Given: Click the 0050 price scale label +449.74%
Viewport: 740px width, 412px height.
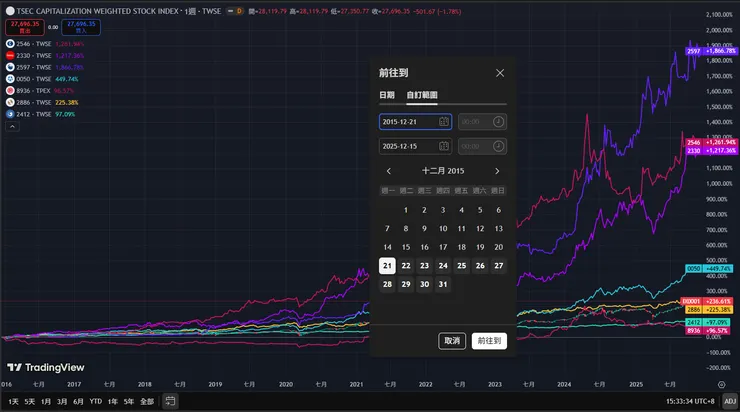Looking at the screenshot, I should click(x=711, y=269).
